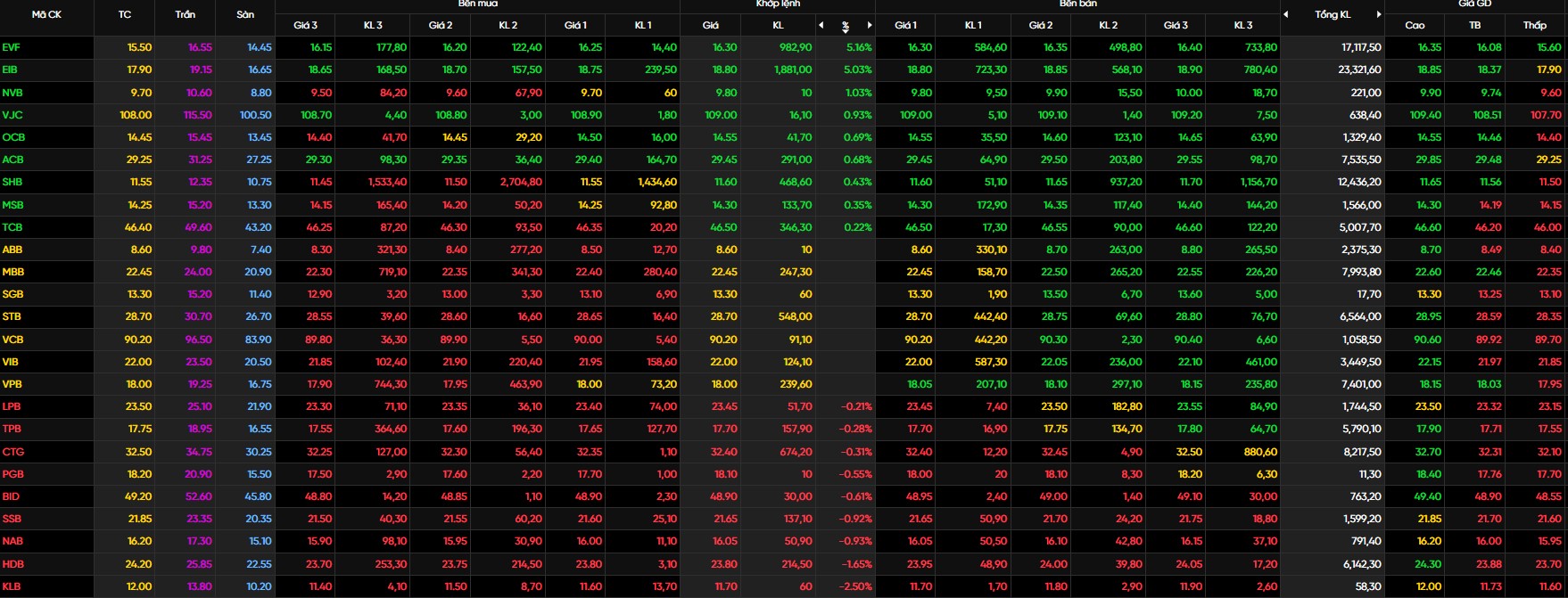The width and height of the screenshot is (1568, 598).
Task: Select the VJC ticker
Action: coord(12,115)
